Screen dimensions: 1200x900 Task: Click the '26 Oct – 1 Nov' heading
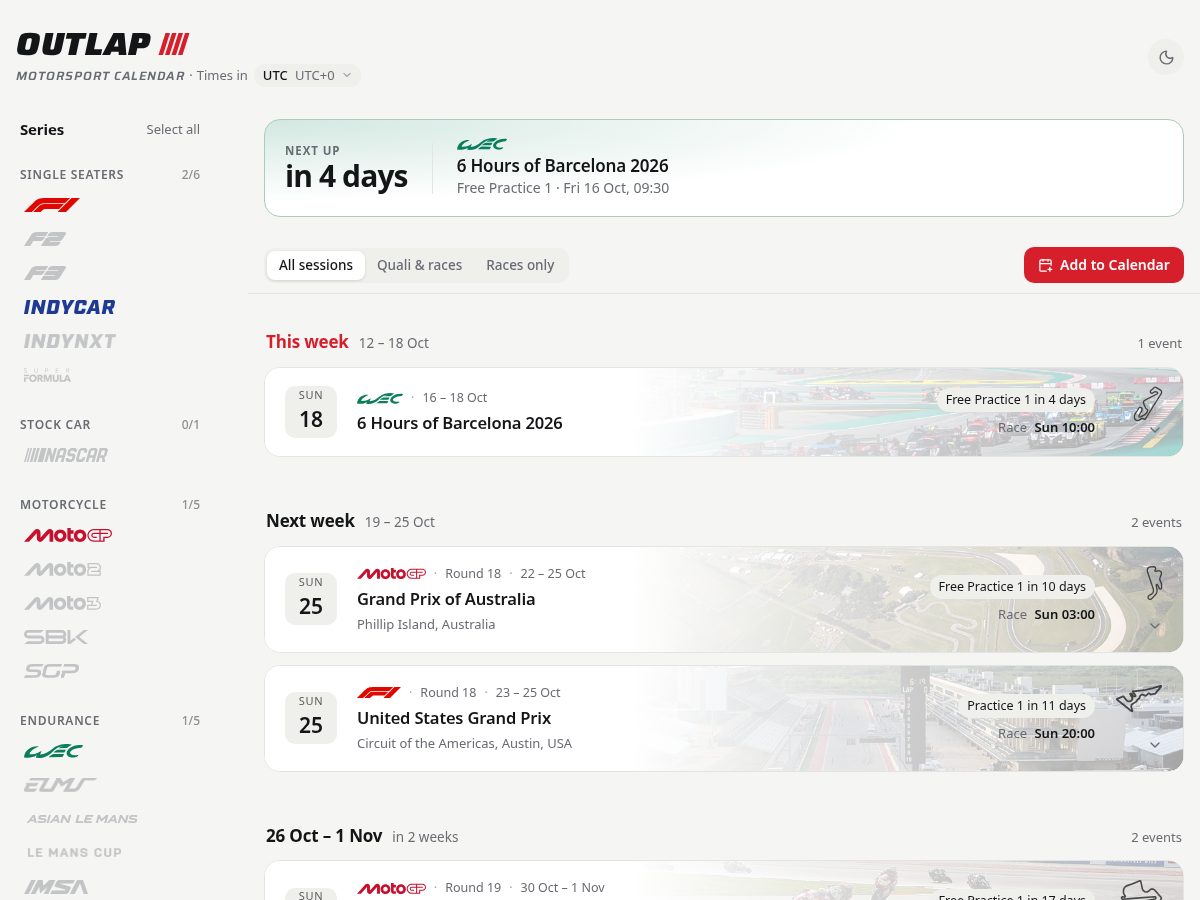324,835
